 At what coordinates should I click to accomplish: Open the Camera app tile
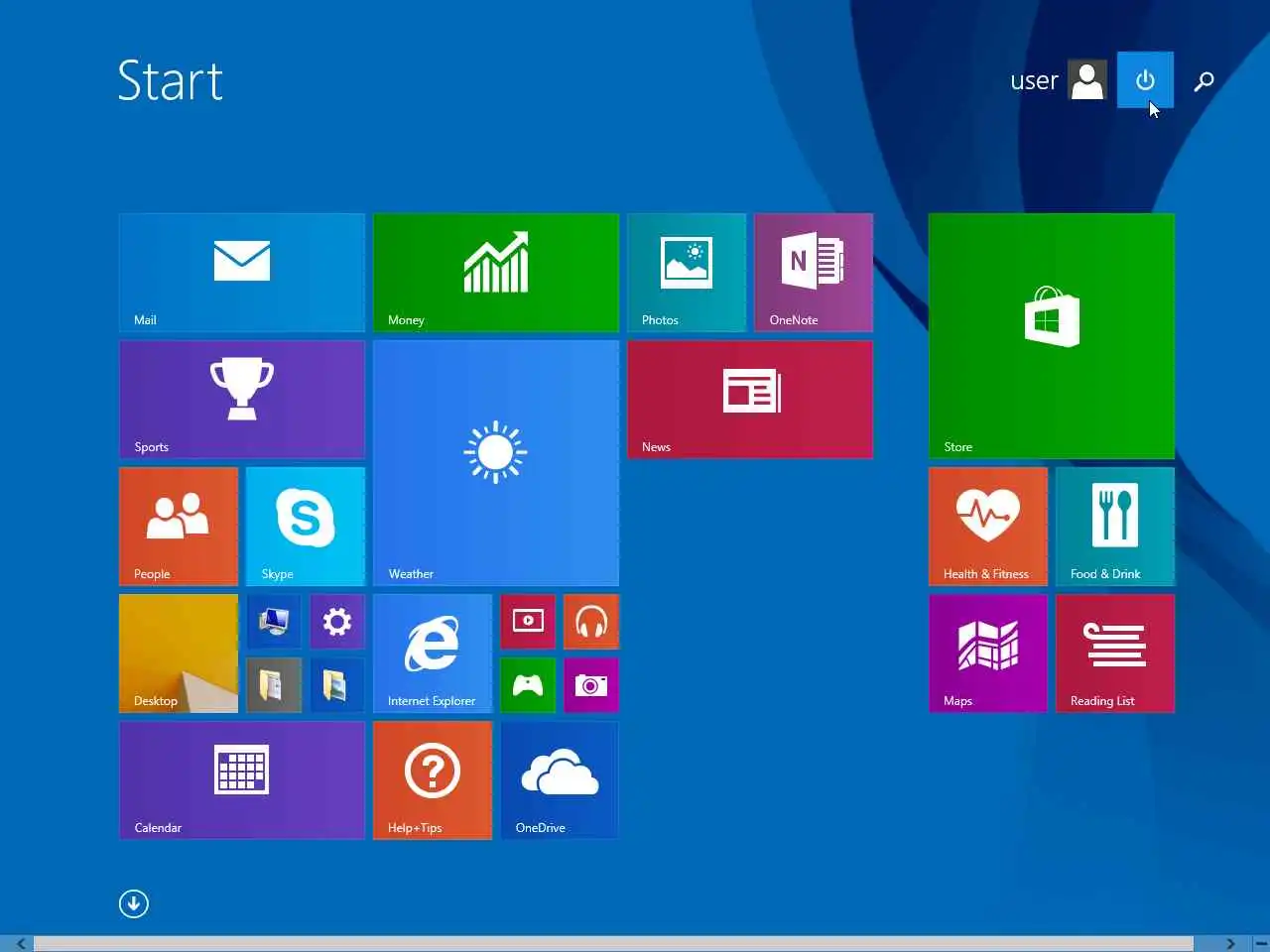click(591, 685)
